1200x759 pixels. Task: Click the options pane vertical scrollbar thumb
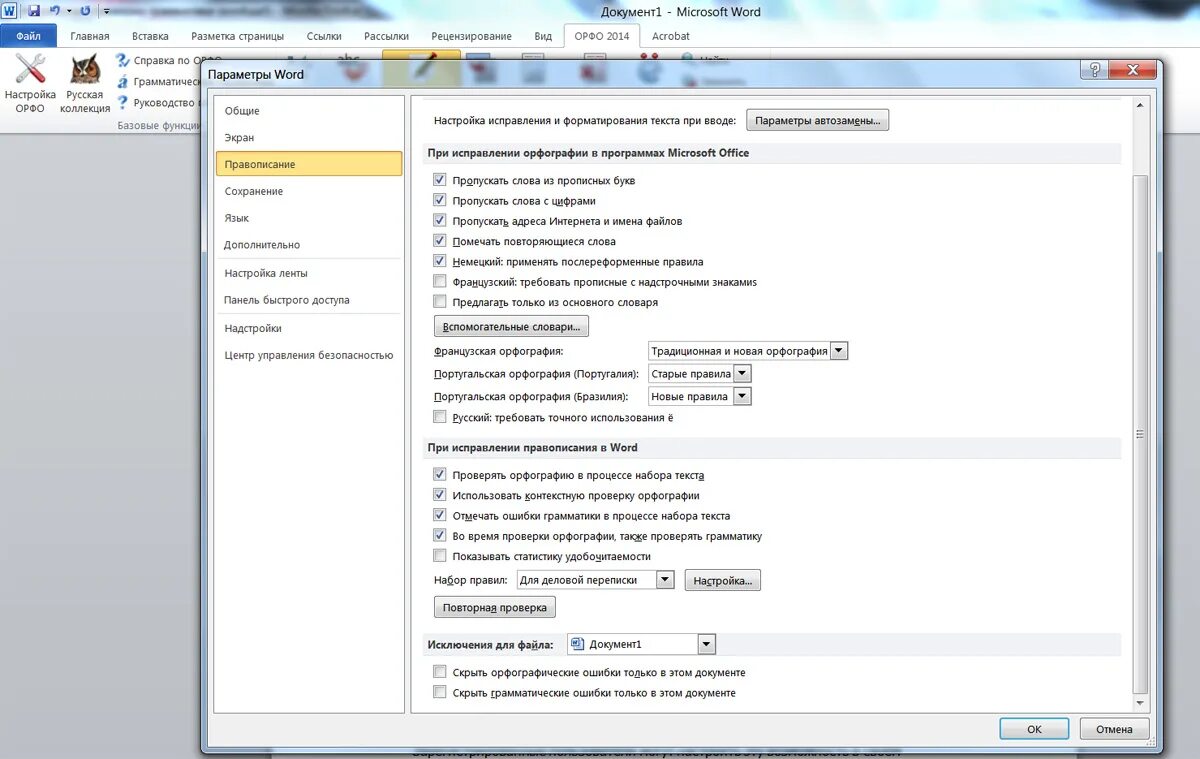point(1140,433)
